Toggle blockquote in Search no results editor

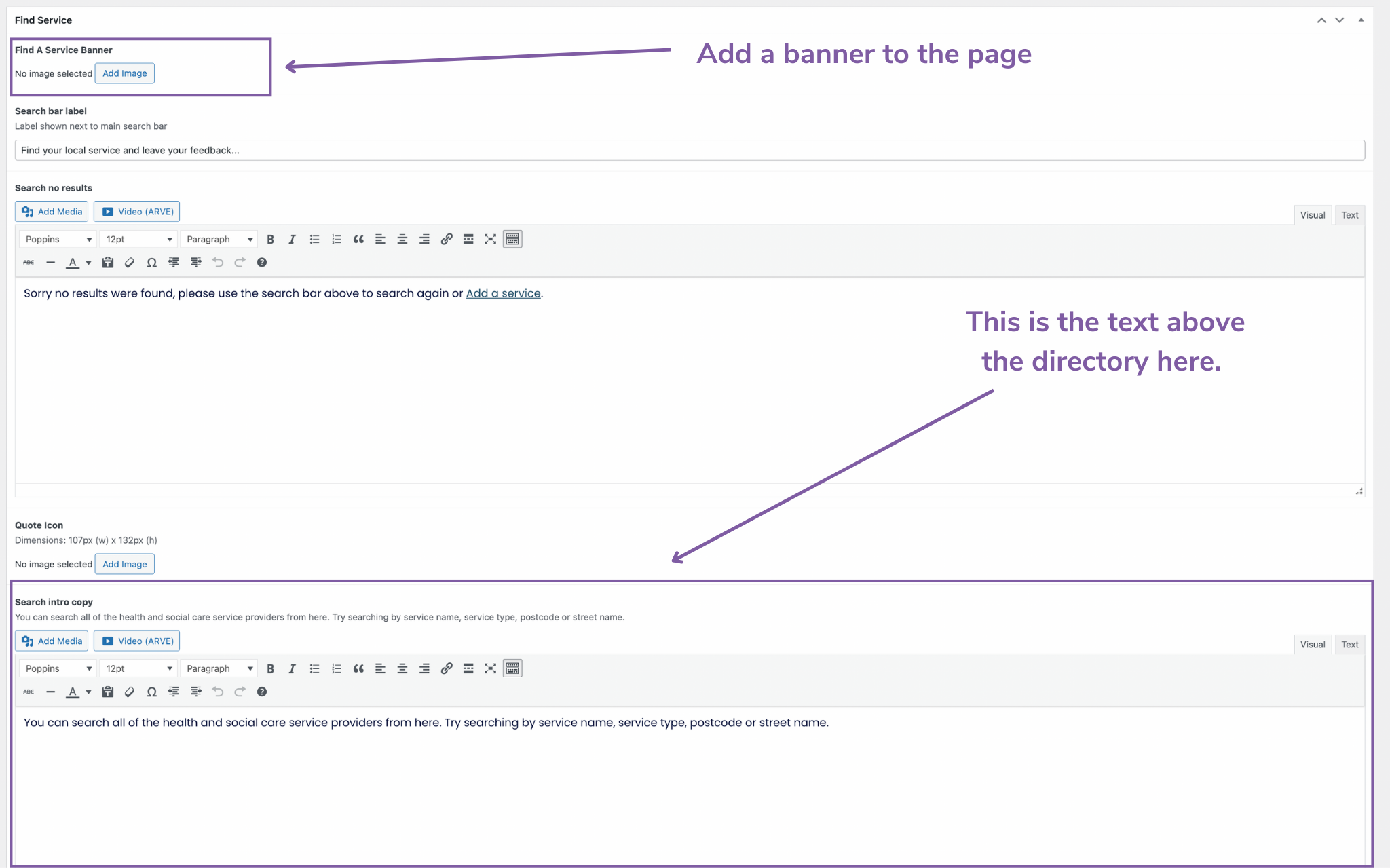[x=358, y=239]
